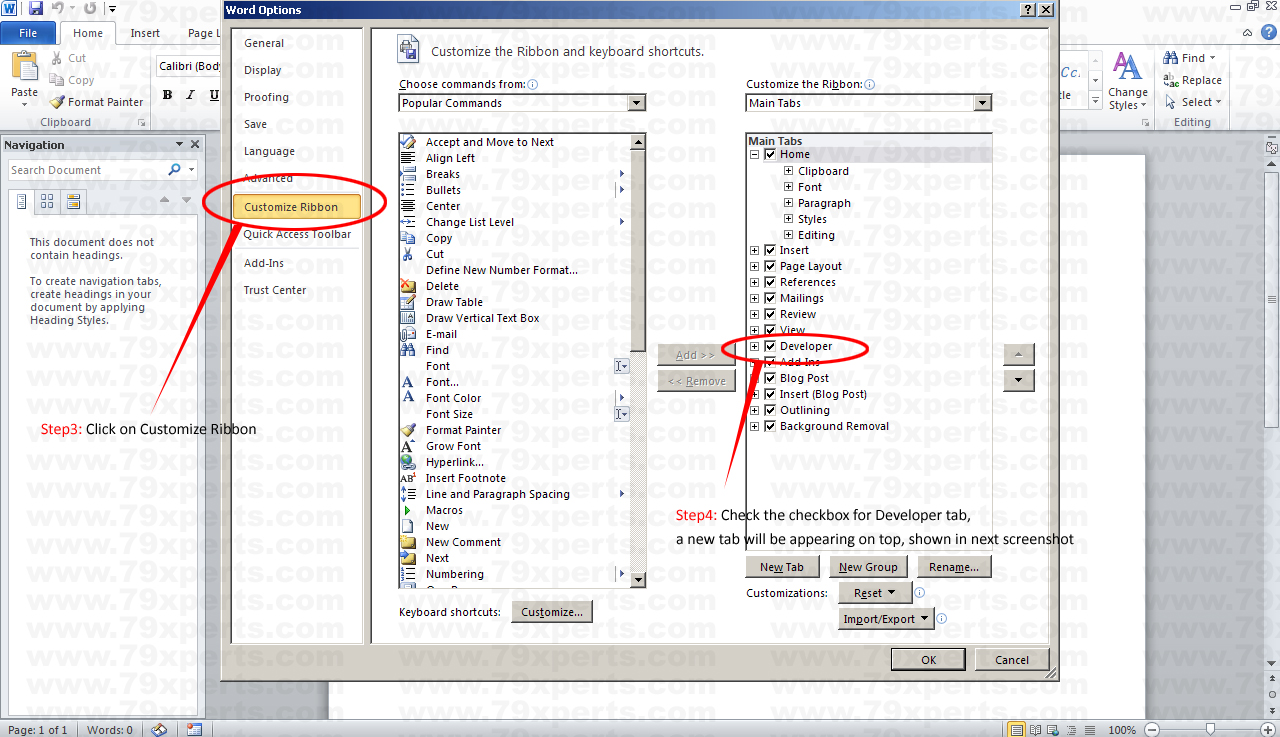Screen dimensions: 1280x737
Task: Click the zoom slider handle in status bar
Action: [x=1210, y=730]
